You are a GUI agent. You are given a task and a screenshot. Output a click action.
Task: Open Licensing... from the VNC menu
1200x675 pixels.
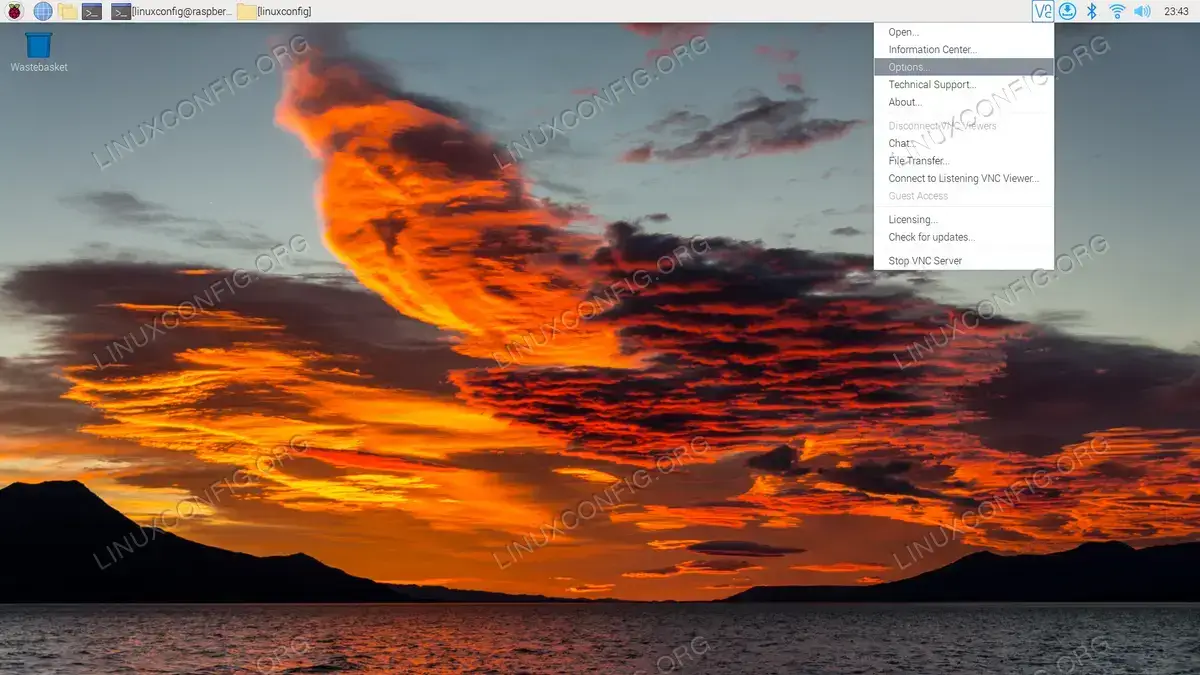coord(964,220)
